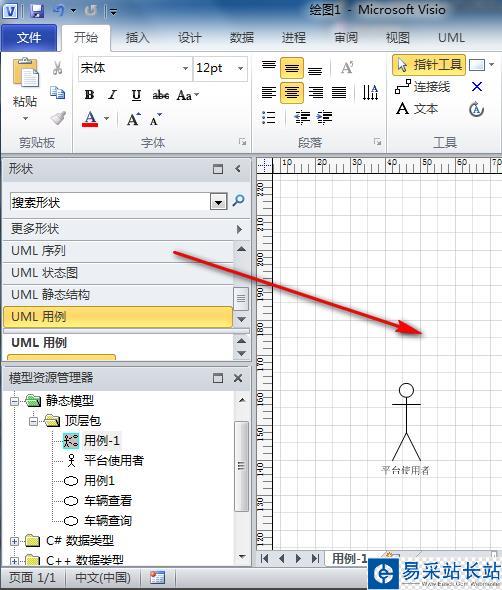Click the Cut scissors icon

[x=57, y=68]
